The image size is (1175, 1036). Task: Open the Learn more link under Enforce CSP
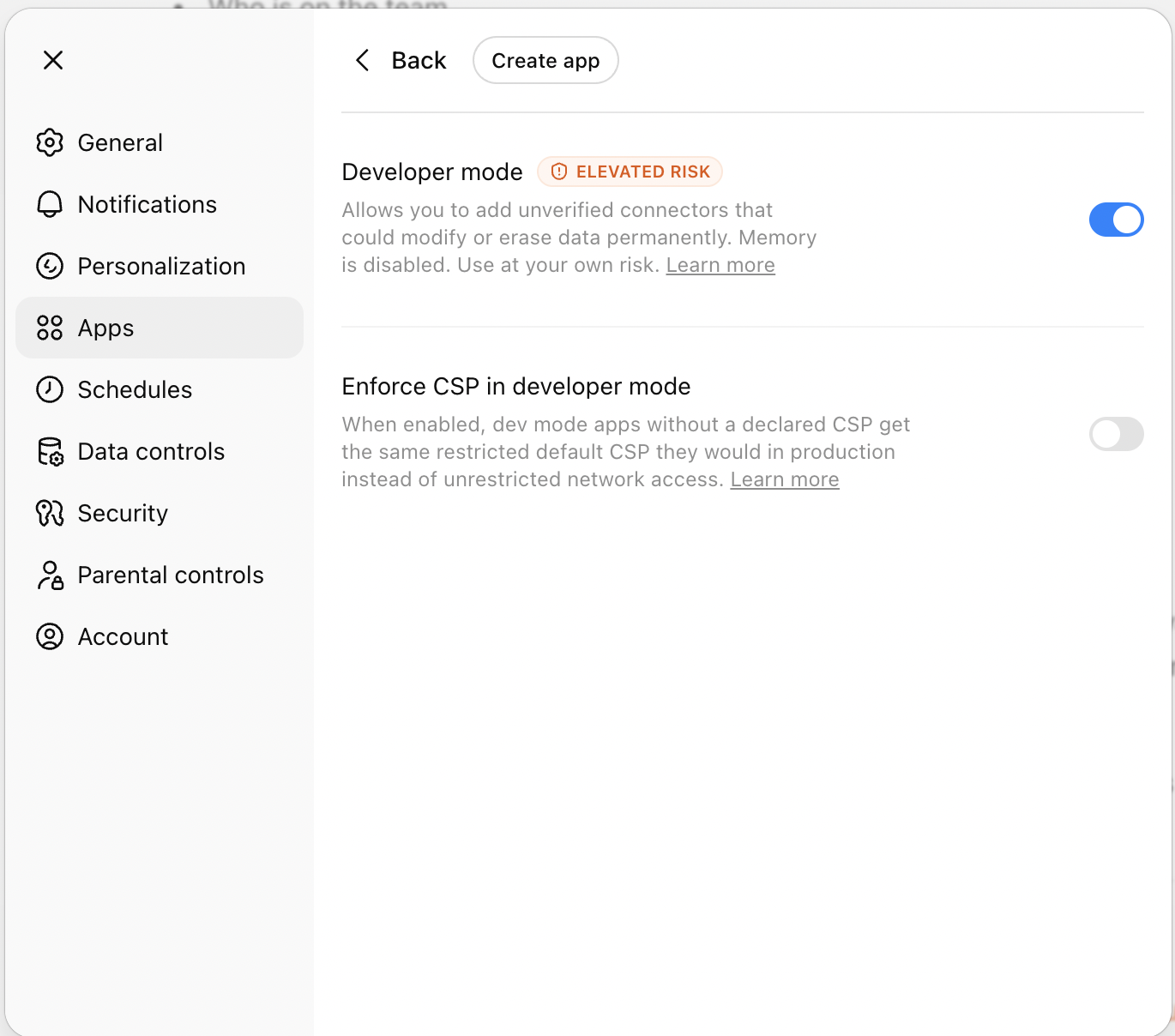click(x=784, y=479)
